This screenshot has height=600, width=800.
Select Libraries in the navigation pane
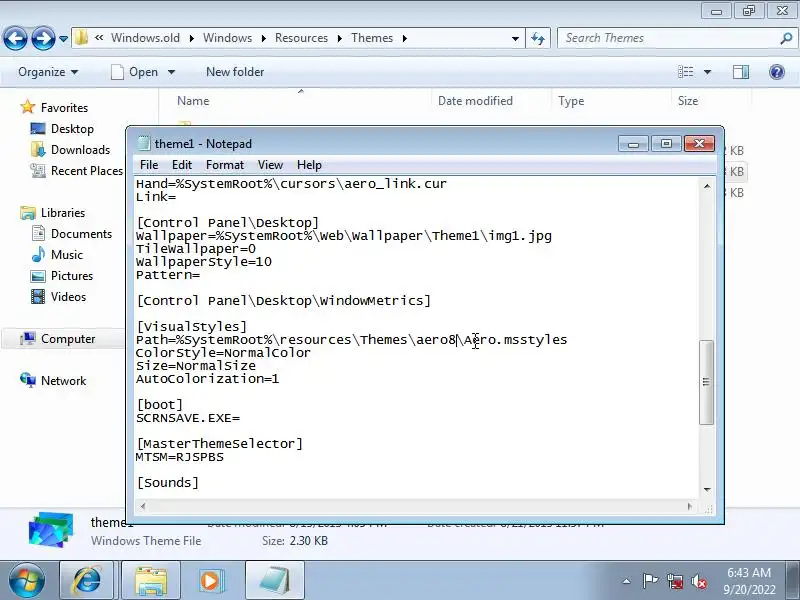click(x=63, y=213)
